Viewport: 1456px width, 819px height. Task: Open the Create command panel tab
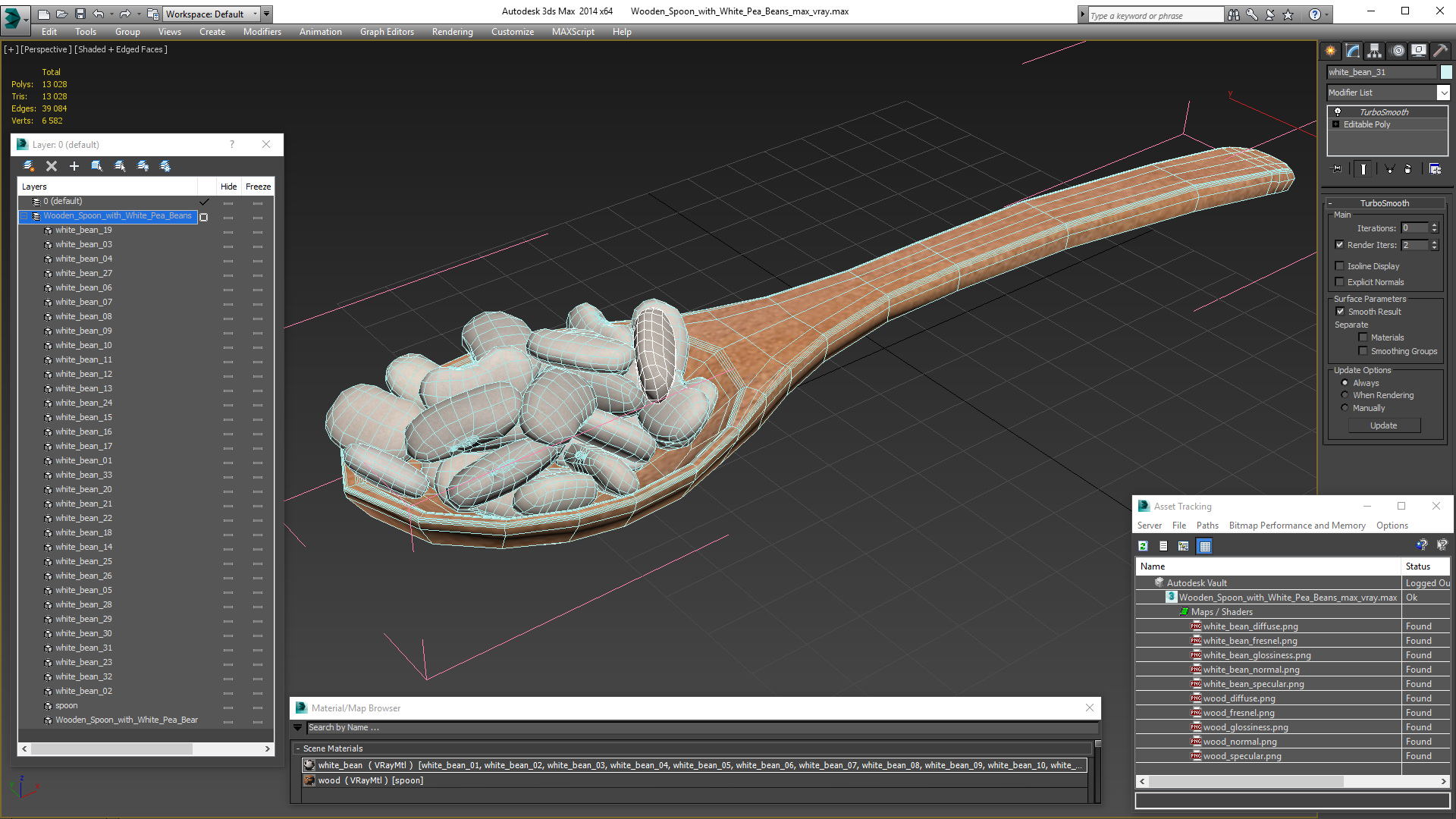pyautogui.click(x=1331, y=51)
